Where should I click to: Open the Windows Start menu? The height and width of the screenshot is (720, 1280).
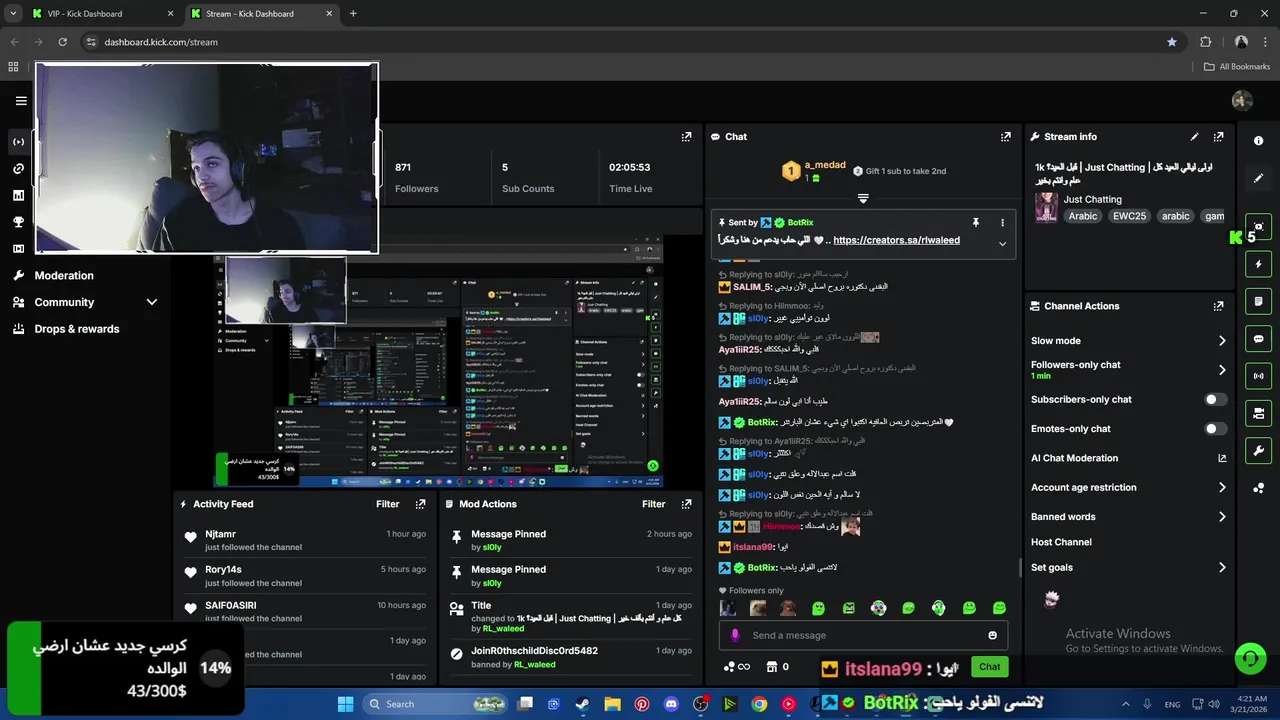(x=345, y=704)
